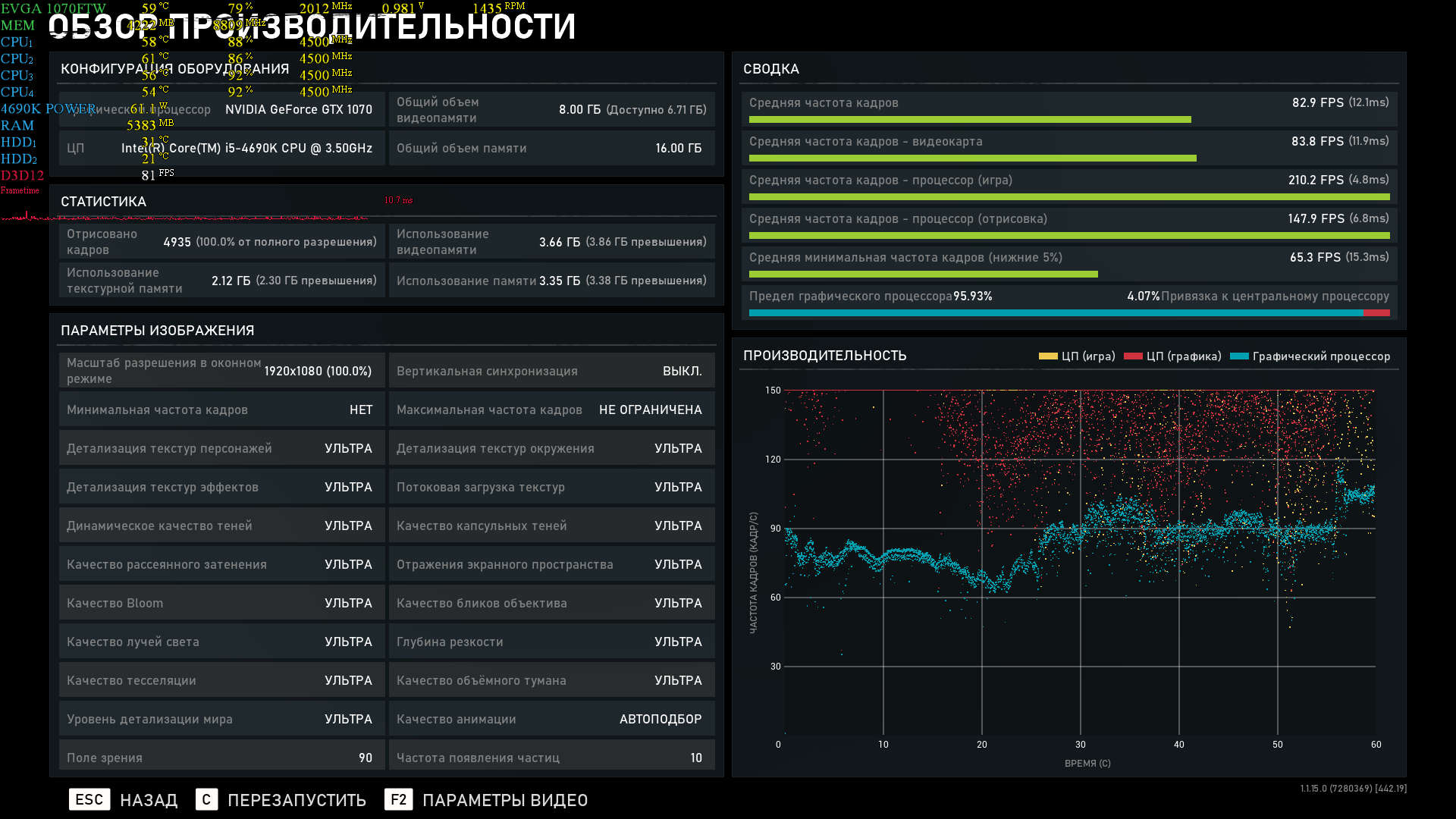Click the Поле зрения value 90
The width and height of the screenshot is (1456, 819).
(365, 758)
